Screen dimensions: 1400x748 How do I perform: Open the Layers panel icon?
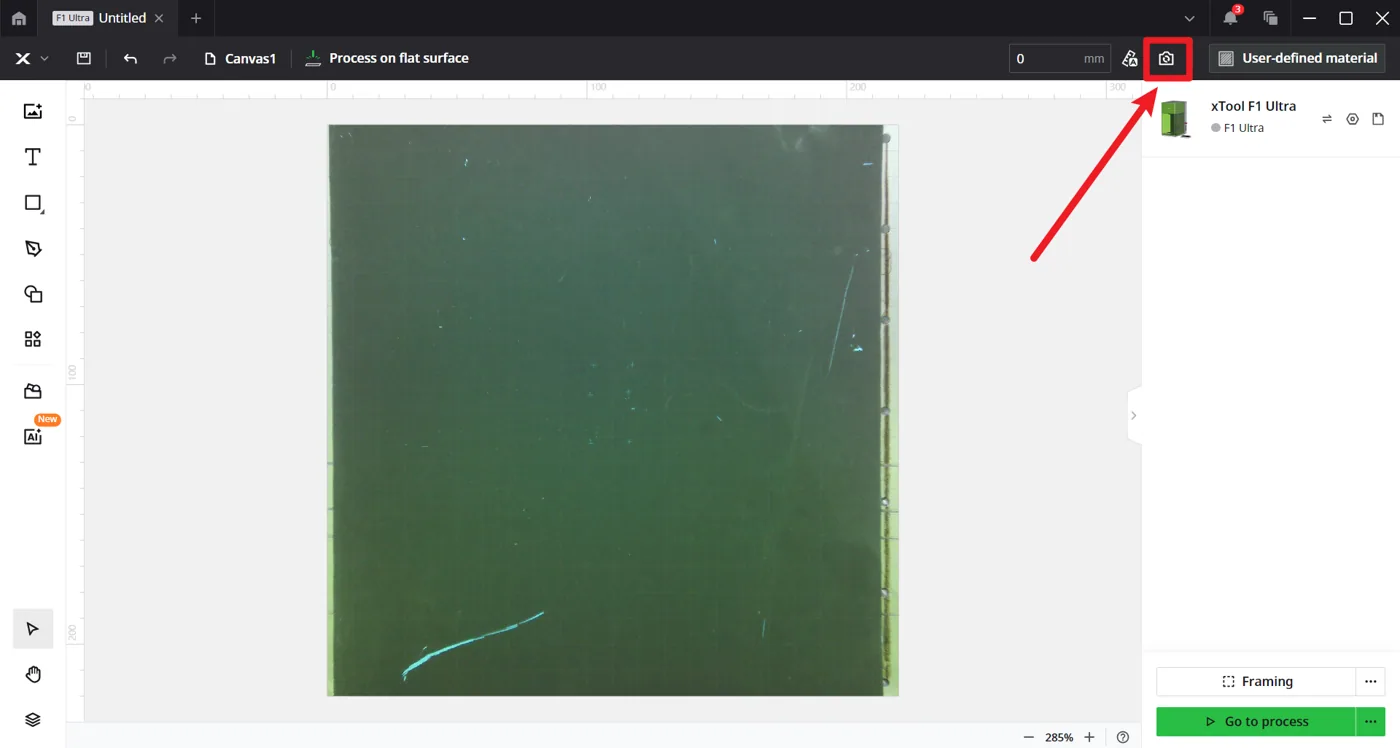[x=33, y=720]
